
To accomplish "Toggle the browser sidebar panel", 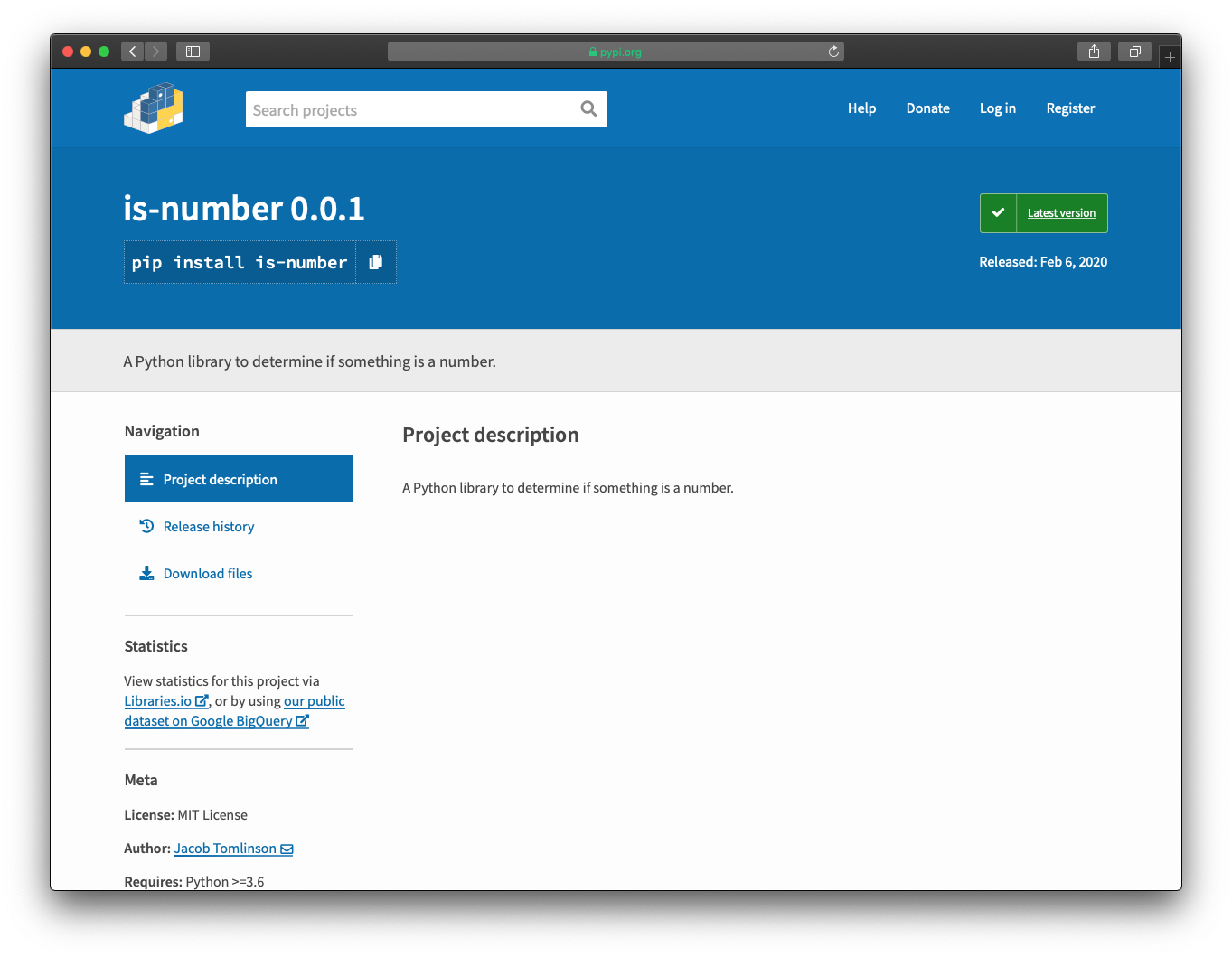I will [x=193, y=52].
